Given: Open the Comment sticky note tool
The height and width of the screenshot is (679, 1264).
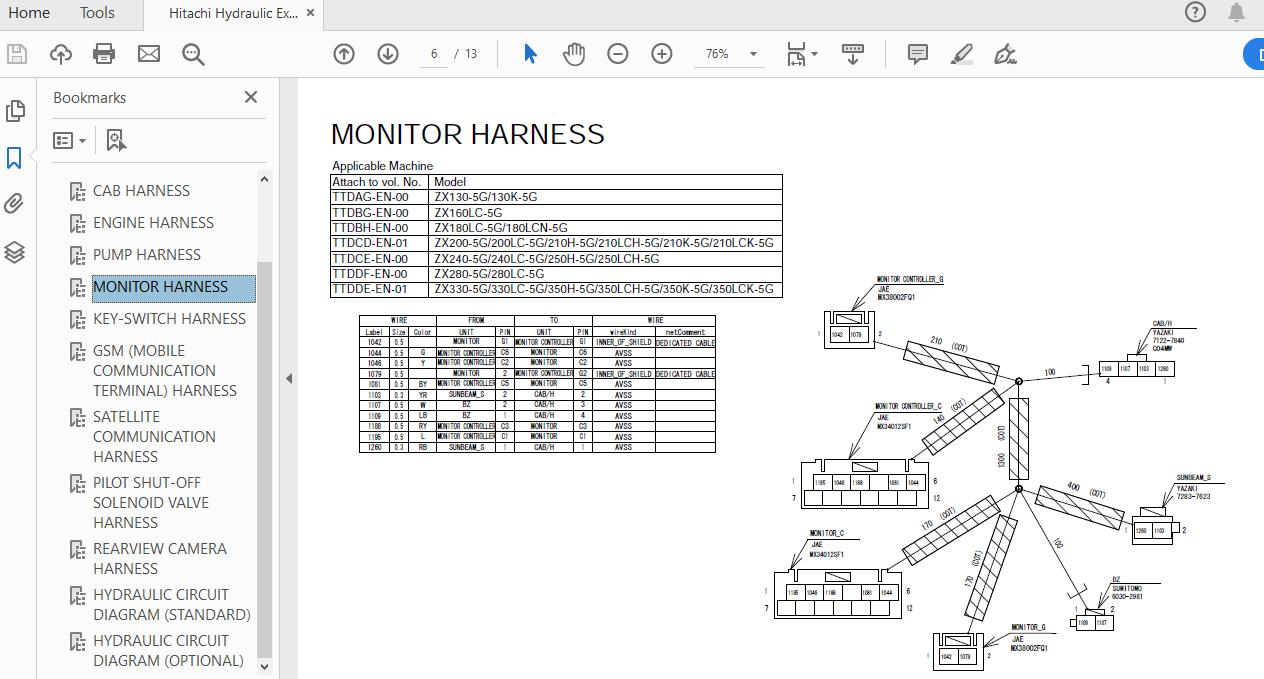Looking at the screenshot, I should (x=917, y=53).
